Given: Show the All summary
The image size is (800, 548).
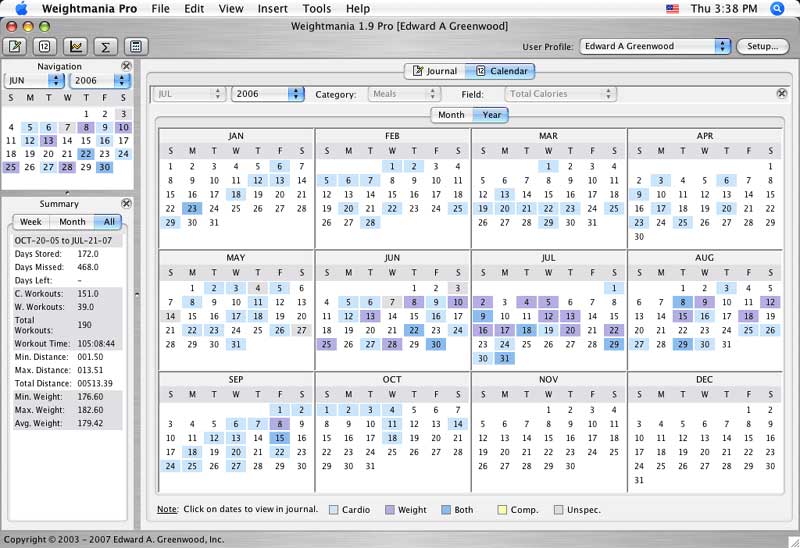Looking at the screenshot, I should click(x=109, y=221).
